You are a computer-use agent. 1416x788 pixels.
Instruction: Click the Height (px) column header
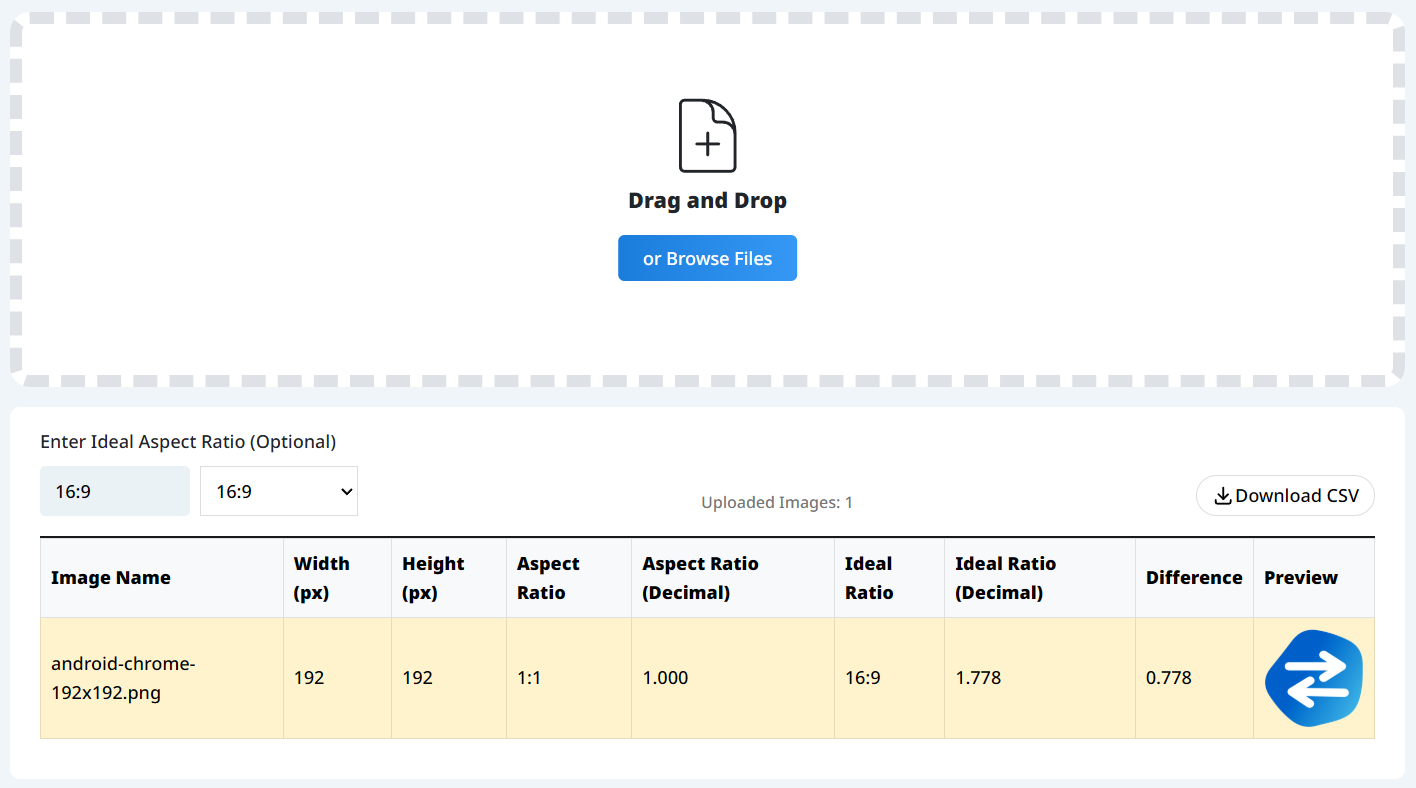449,578
